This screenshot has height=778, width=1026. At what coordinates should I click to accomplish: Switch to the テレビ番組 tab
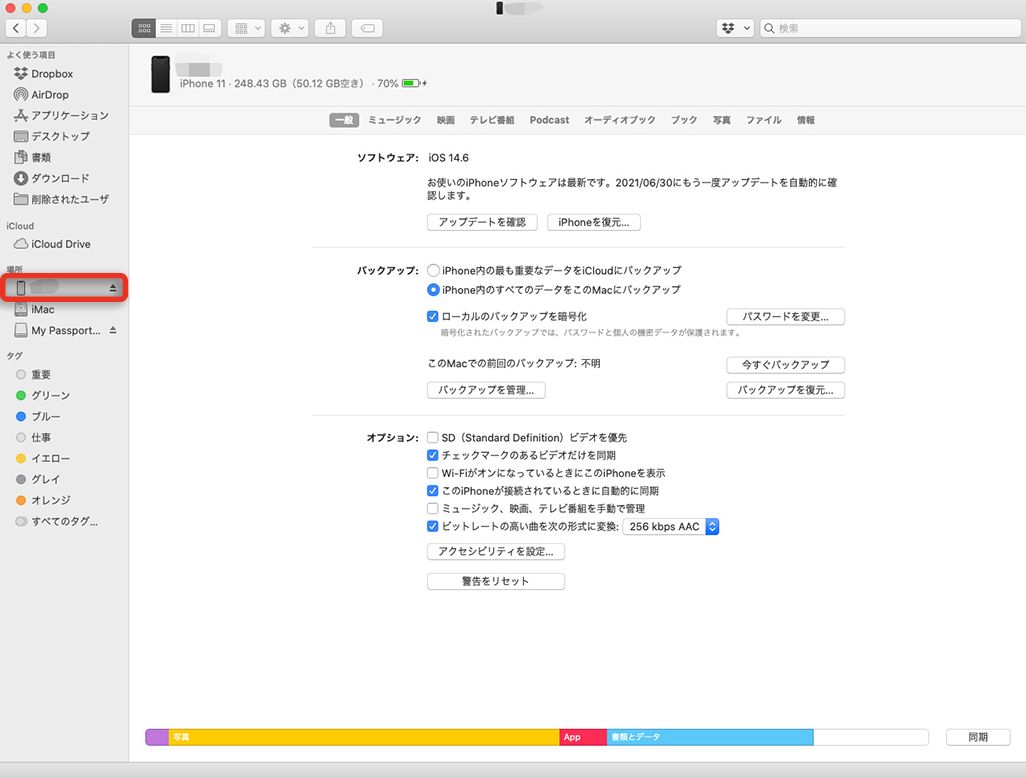point(492,120)
